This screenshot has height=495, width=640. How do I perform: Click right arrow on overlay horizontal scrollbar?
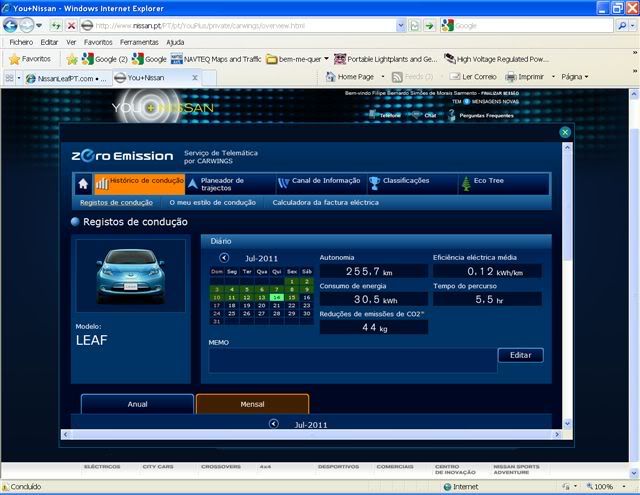point(557,435)
